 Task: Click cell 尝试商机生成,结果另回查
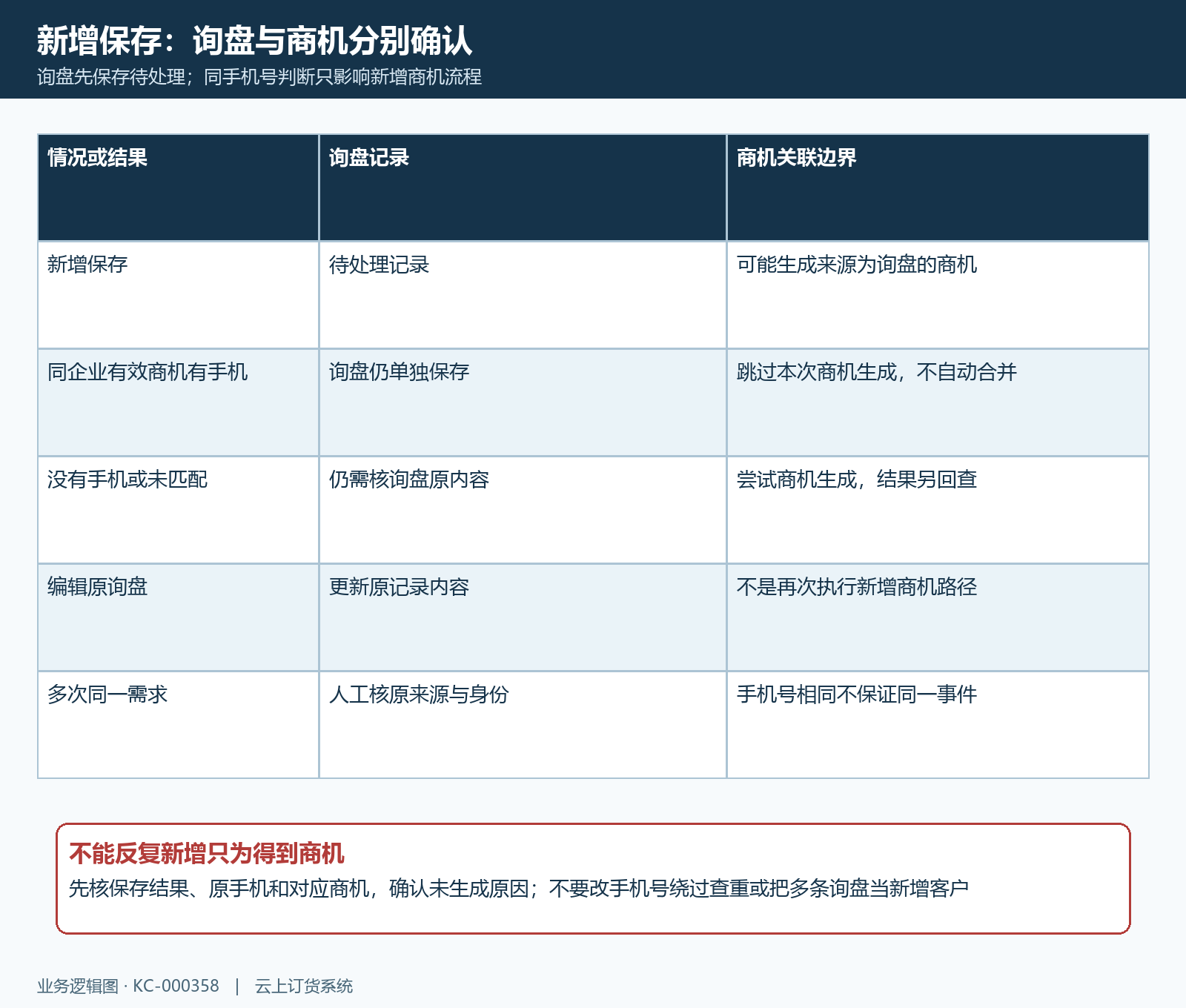point(938,510)
